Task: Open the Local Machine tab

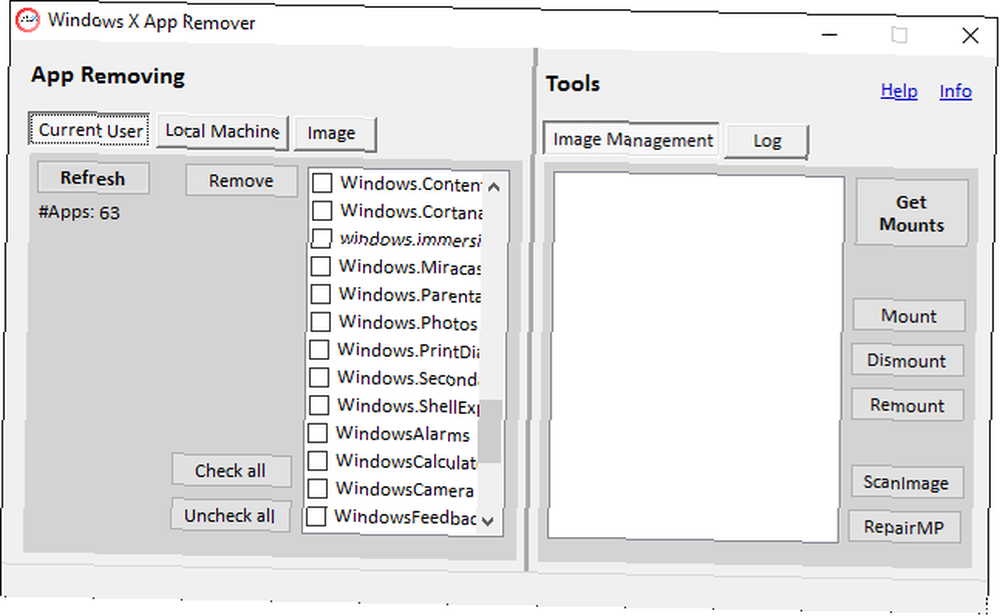Action: [x=223, y=132]
